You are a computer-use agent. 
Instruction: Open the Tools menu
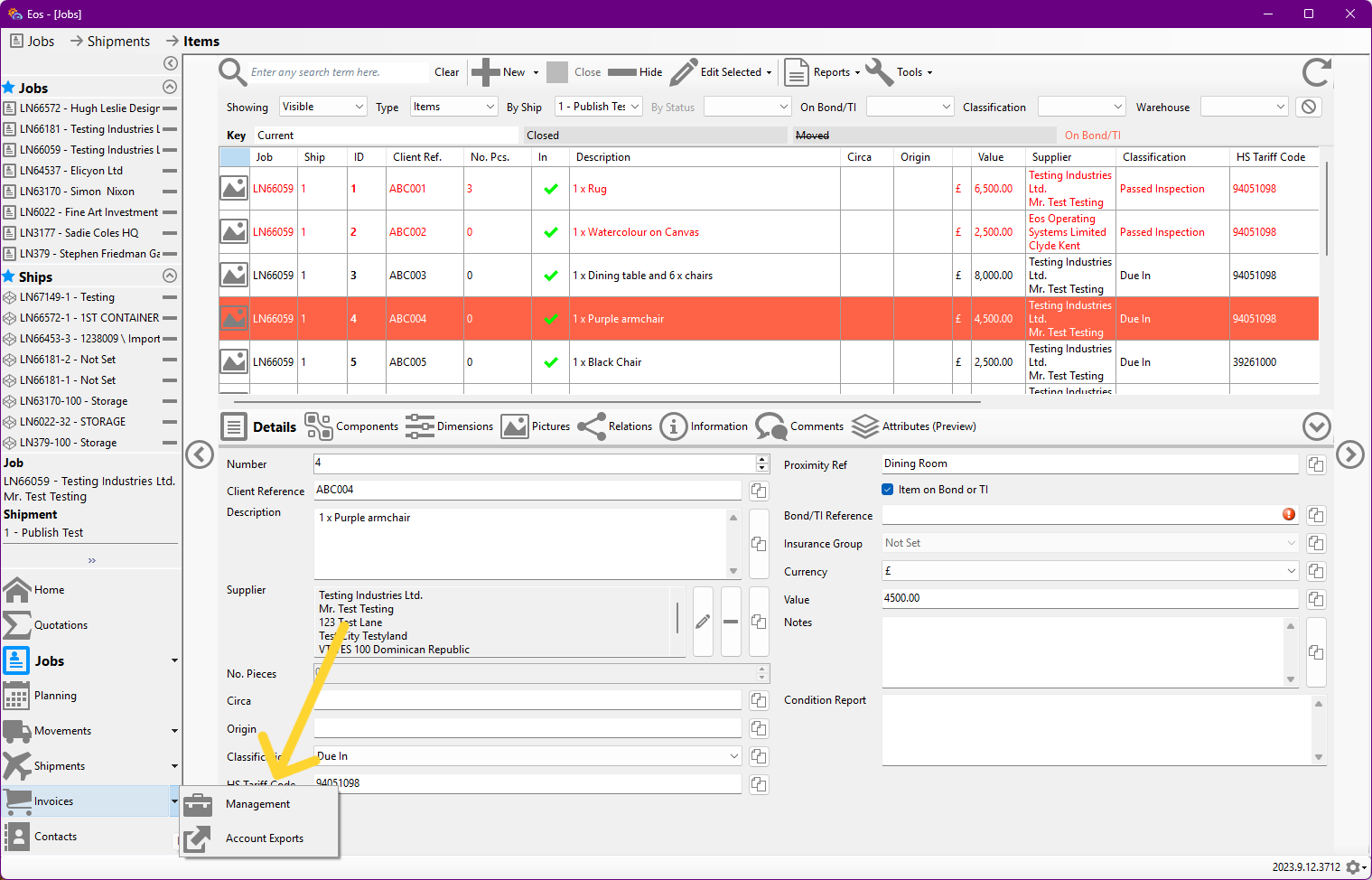click(x=901, y=72)
